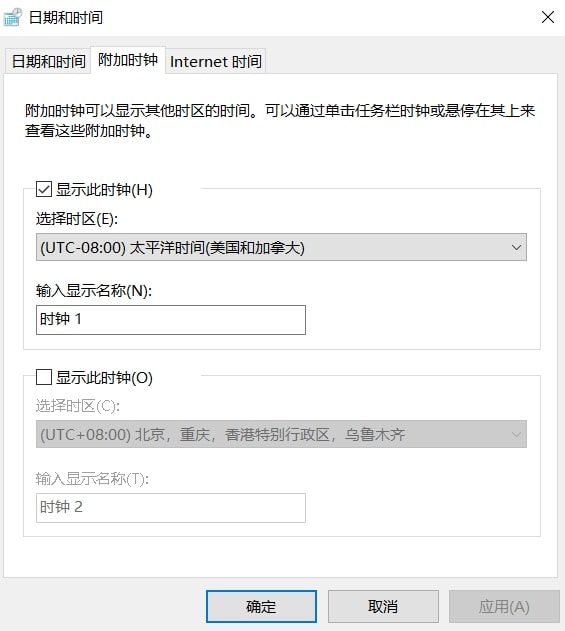The width and height of the screenshot is (565, 631).
Task: Uncheck the 显示此时钟(H) checkbox
Action: [44, 189]
